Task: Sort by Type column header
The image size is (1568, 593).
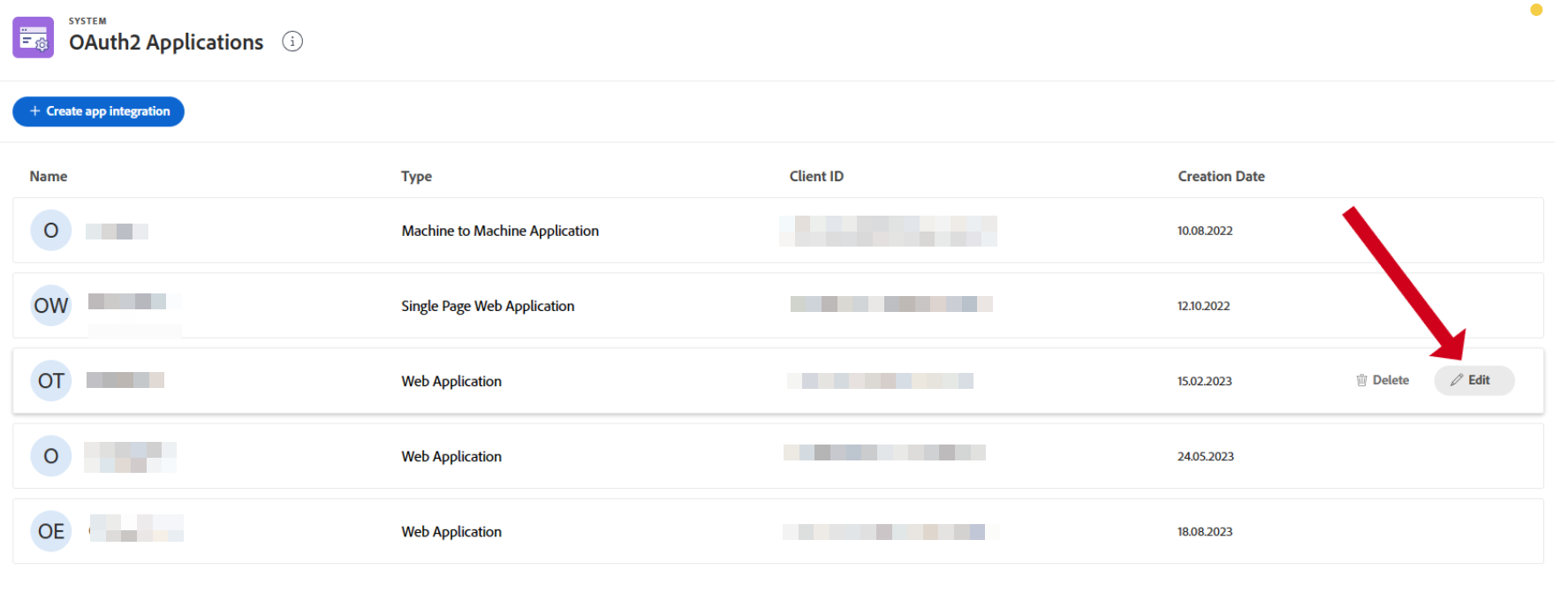Action: coord(416,177)
